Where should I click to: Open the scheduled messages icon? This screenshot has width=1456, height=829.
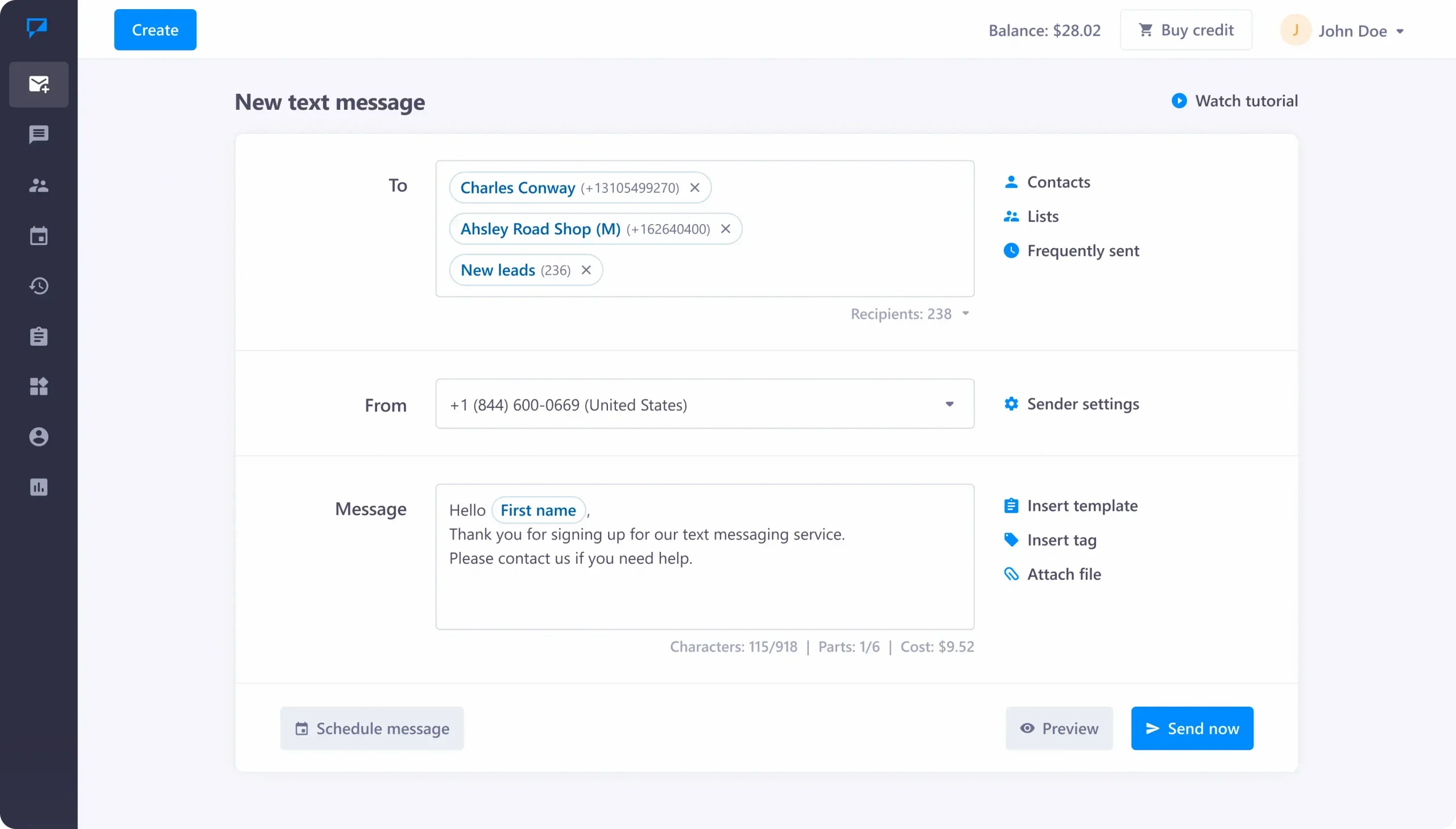point(39,235)
